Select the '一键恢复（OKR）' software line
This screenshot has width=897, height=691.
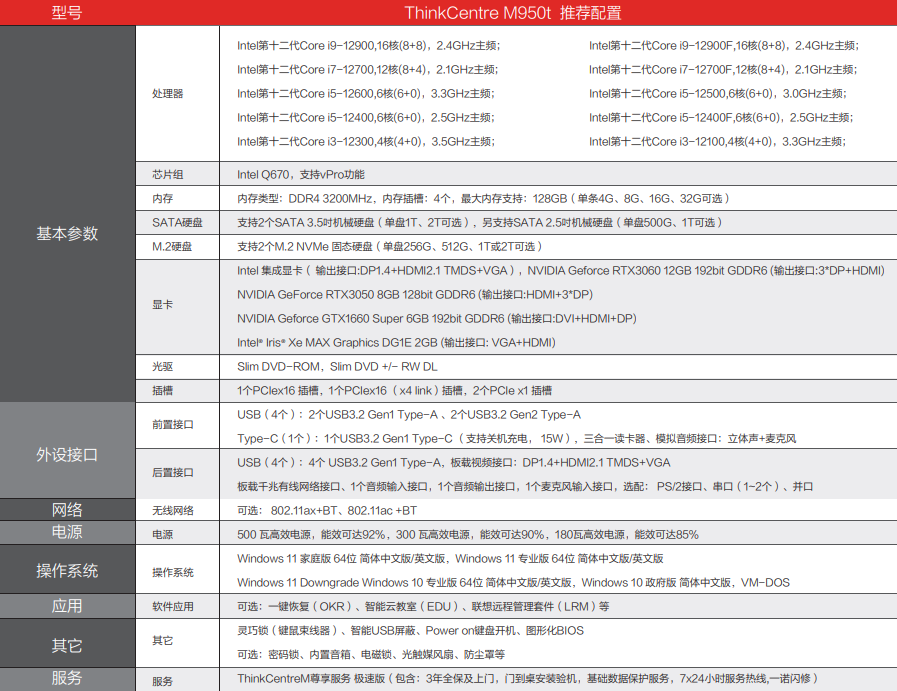[x=423, y=607]
